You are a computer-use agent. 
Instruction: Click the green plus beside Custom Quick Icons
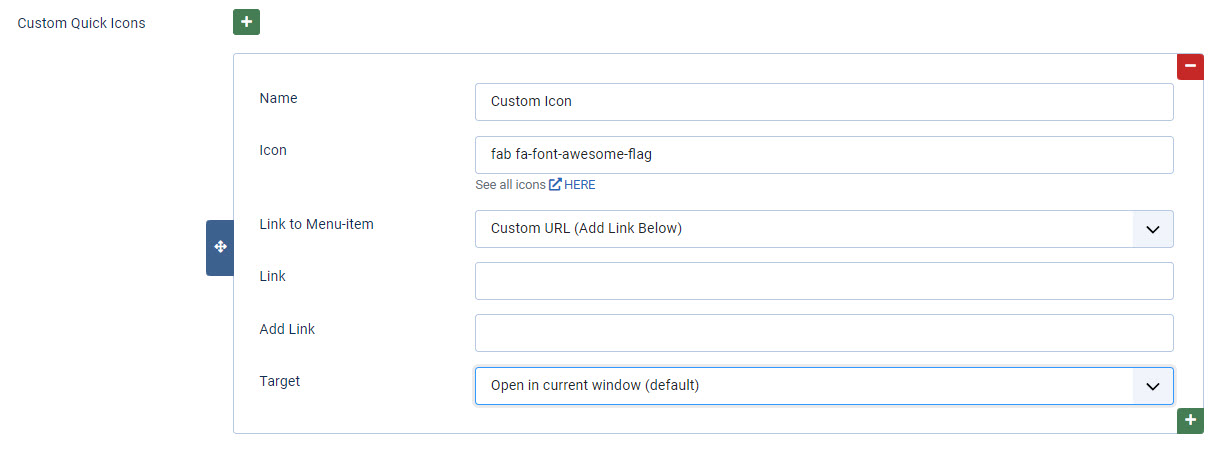coord(246,22)
